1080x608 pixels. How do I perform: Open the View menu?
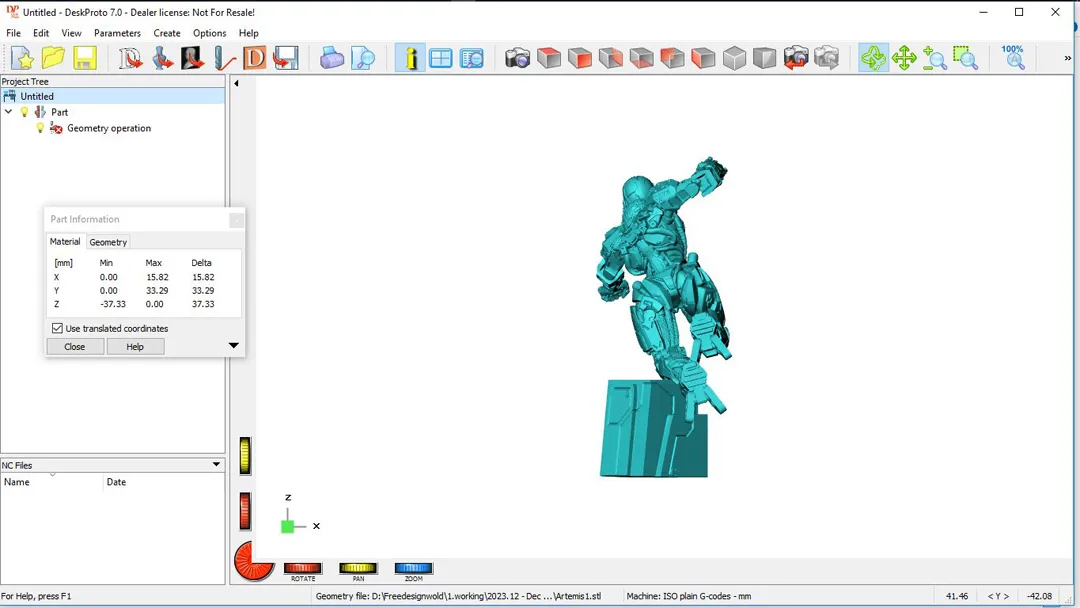point(71,33)
